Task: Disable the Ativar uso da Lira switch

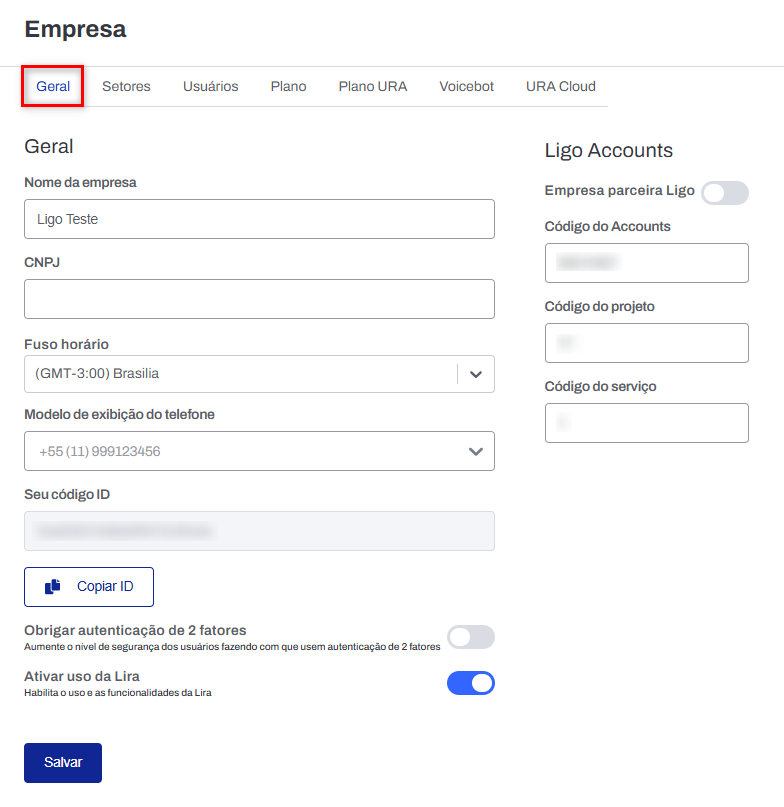Action: 470,683
